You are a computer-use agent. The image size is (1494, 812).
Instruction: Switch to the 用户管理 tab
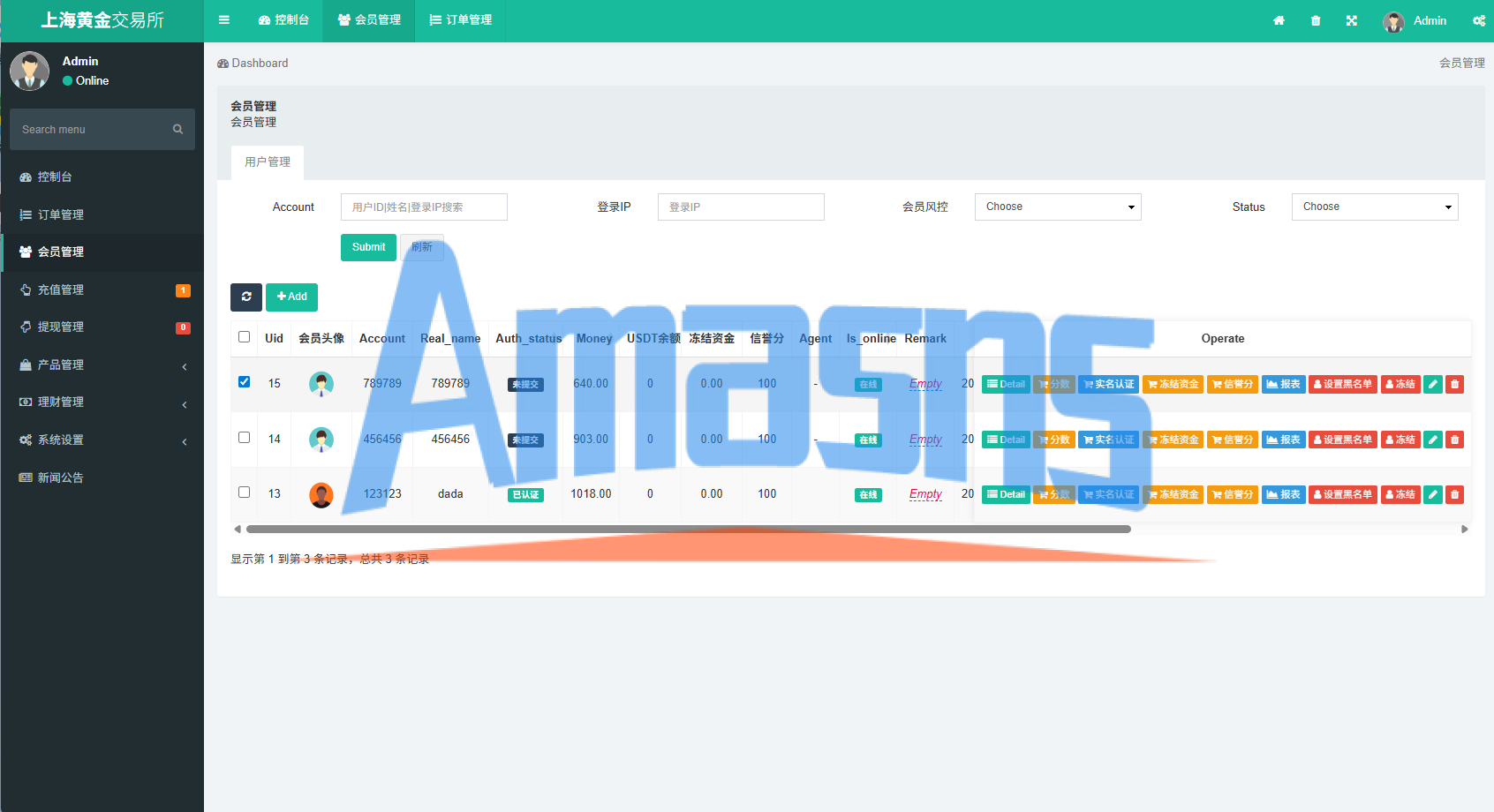pos(268,162)
